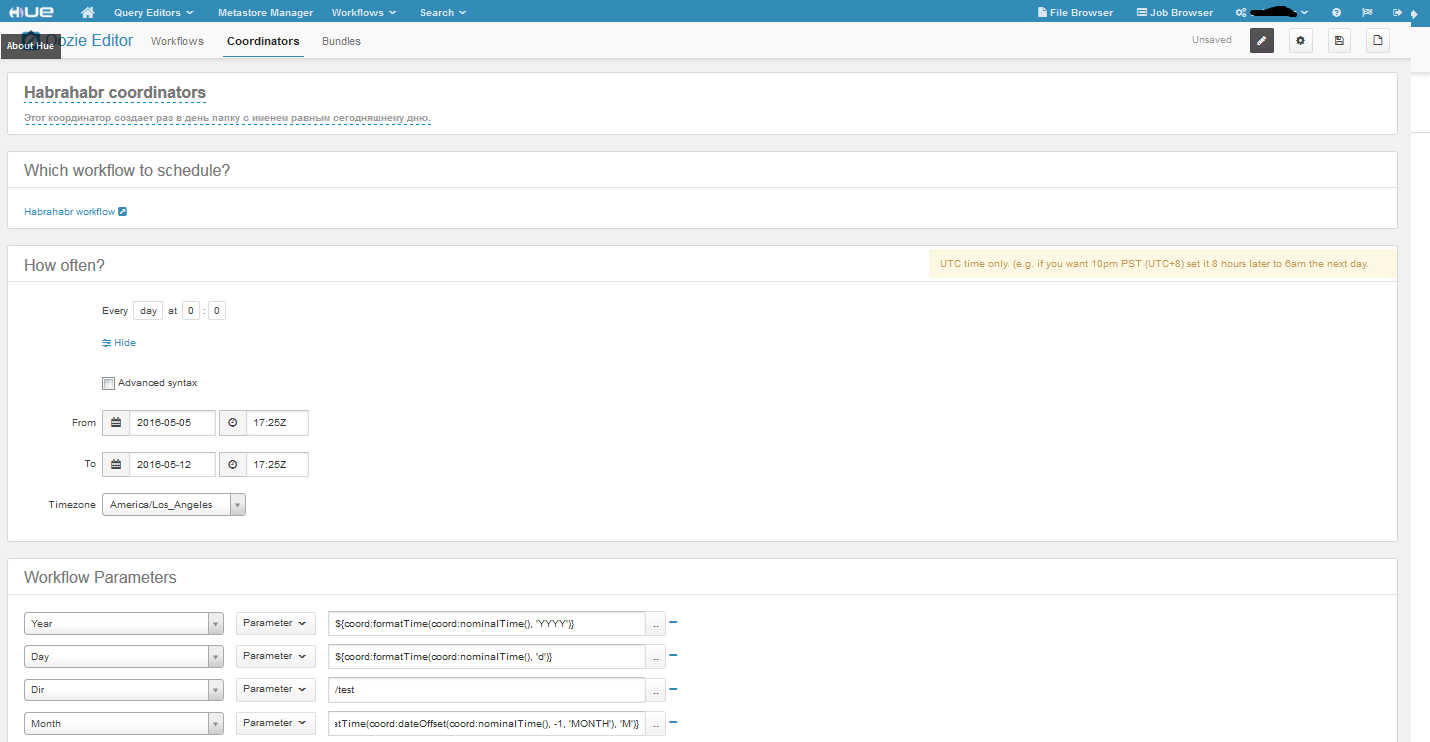The width and height of the screenshot is (1430, 742).
Task: Open File Browser in the top bar
Action: click(x=1075, y=12)
